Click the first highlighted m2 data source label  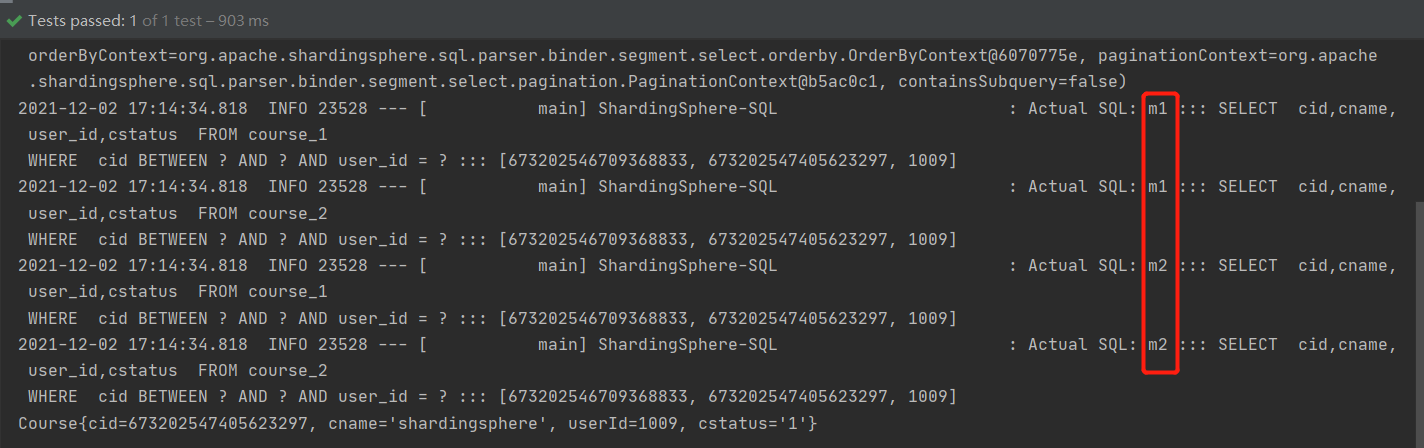[x=1158, y=266]
